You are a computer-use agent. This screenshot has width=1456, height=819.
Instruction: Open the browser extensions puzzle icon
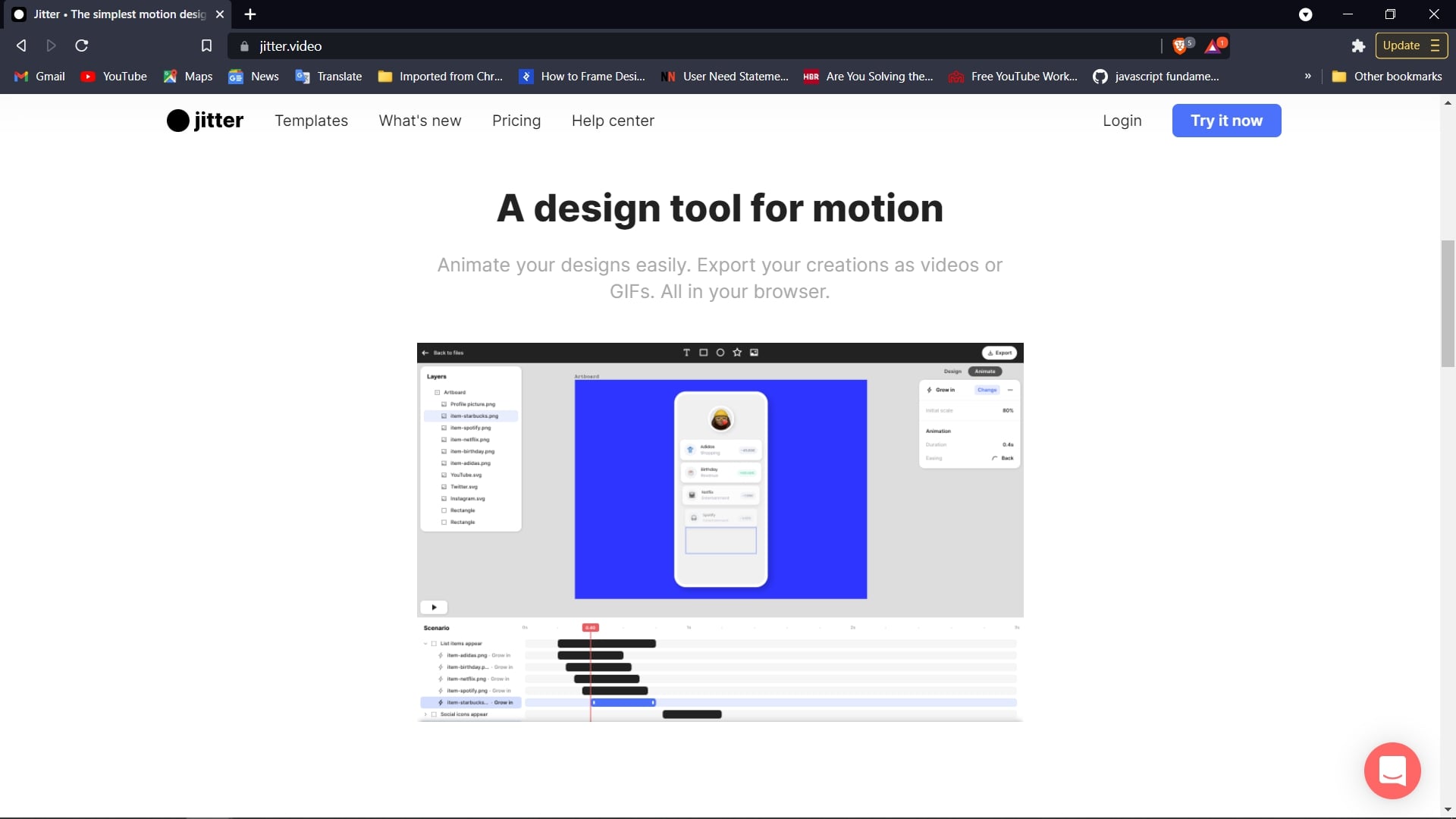(1358, 46)
